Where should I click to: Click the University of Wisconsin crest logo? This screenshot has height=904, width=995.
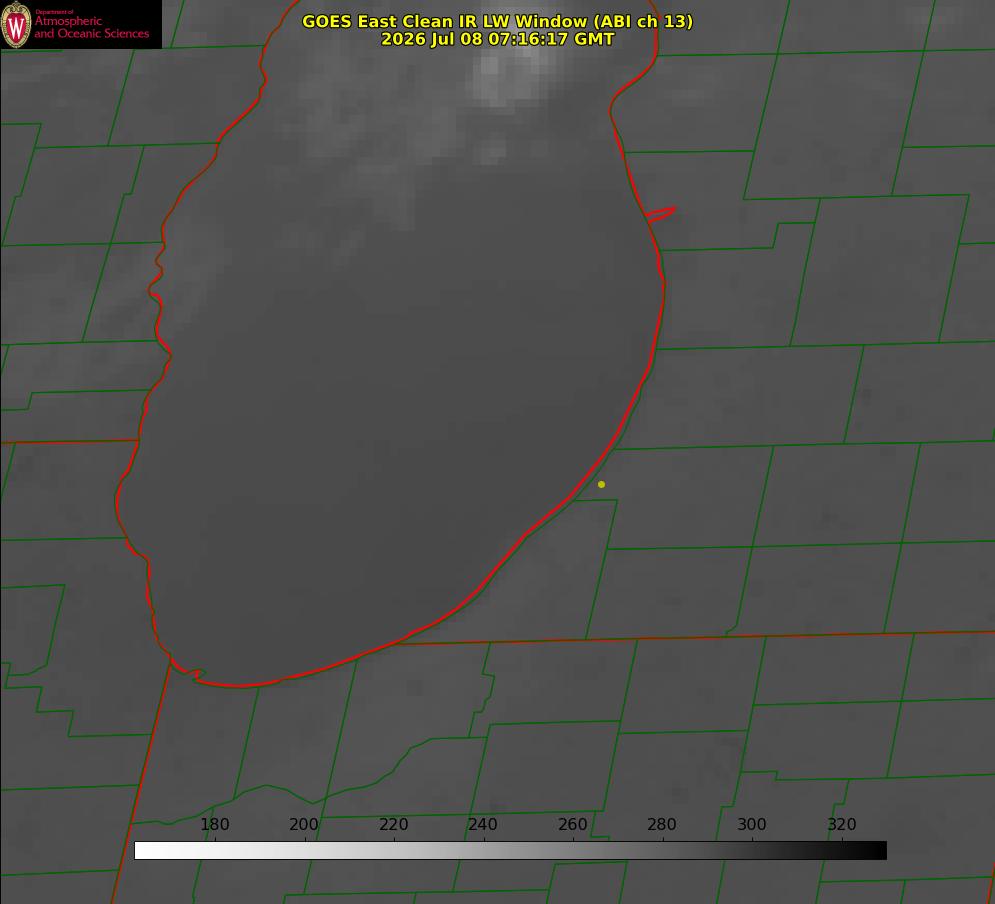tap(16, 24)
